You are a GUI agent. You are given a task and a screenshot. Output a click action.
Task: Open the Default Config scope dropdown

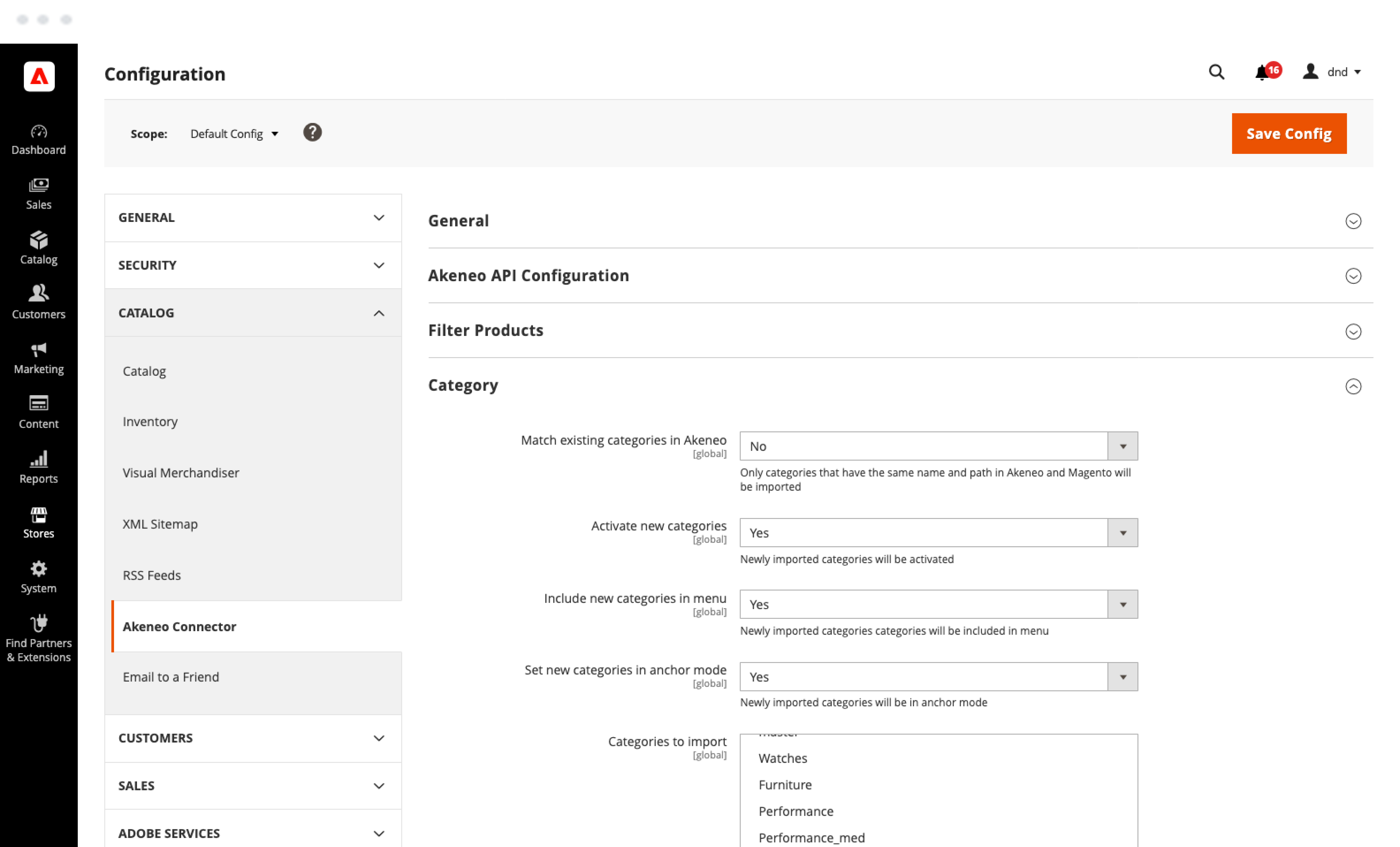[x=234, y=134]
